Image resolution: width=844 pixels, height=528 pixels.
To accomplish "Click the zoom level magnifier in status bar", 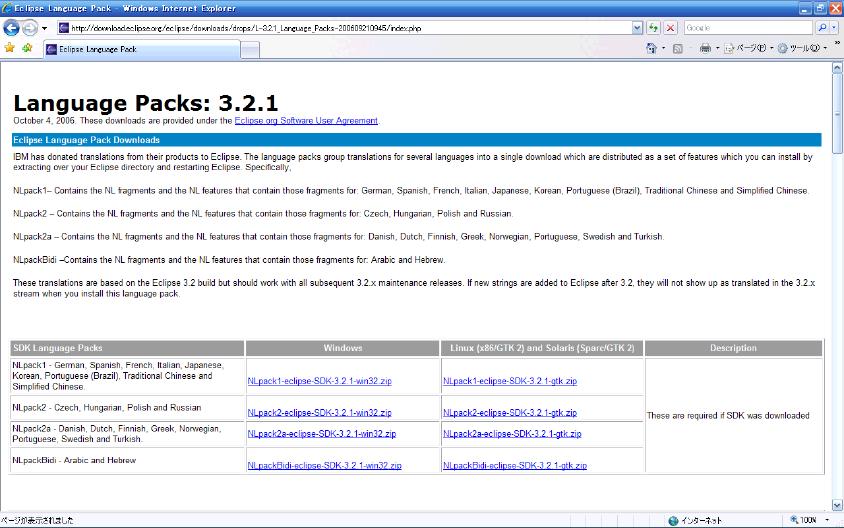I will pos(794,520).
